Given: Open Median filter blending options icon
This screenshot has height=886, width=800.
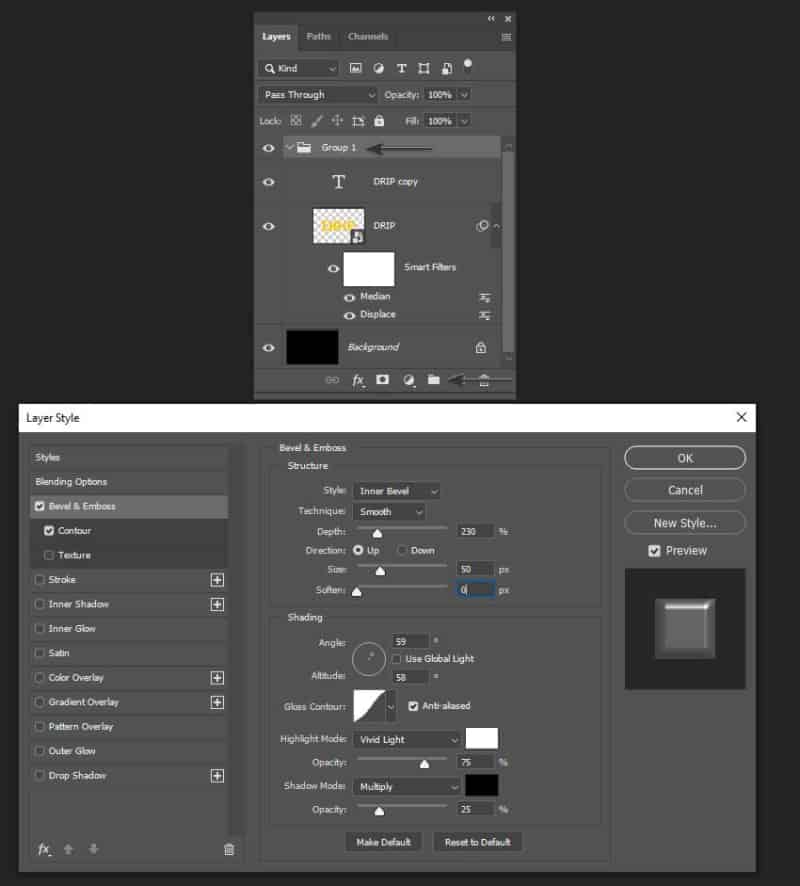Looking at the screenshot, I should click(x=485, y=297).
